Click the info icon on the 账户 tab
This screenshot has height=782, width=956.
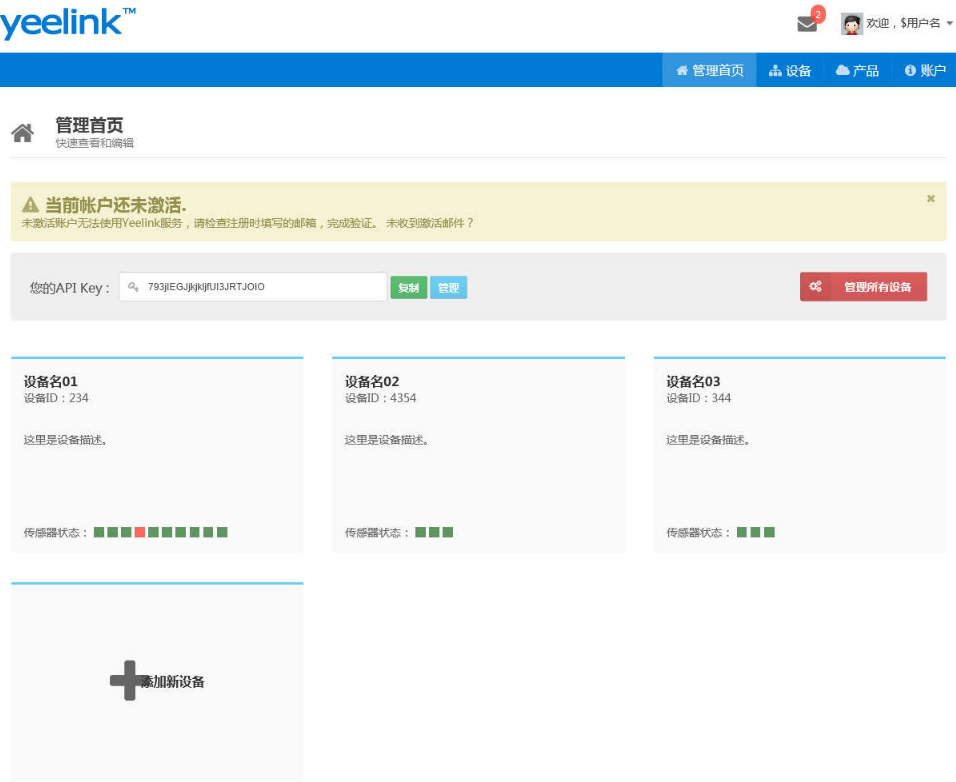point(909,70)
